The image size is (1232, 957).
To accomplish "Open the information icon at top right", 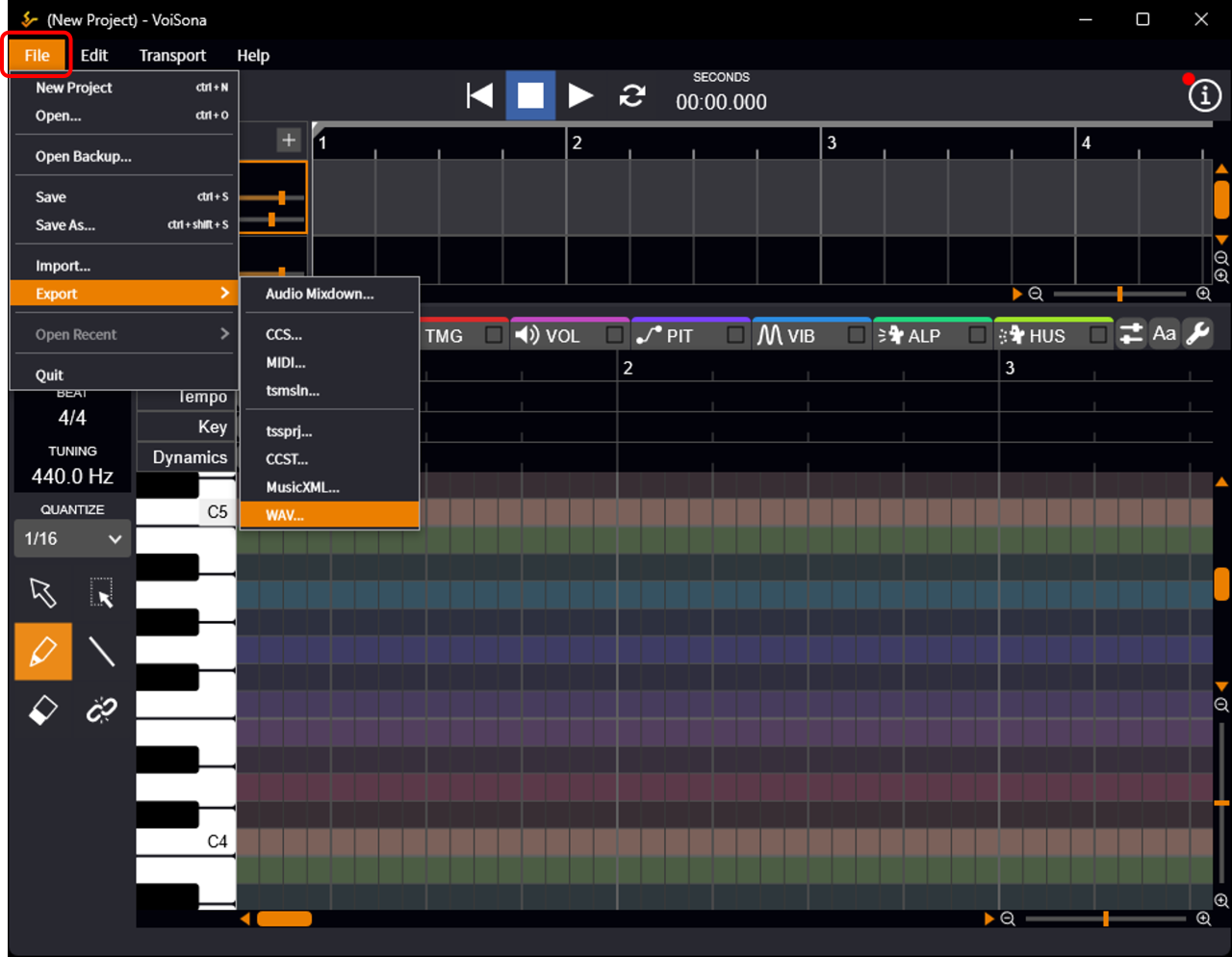I will point(1204,95).
